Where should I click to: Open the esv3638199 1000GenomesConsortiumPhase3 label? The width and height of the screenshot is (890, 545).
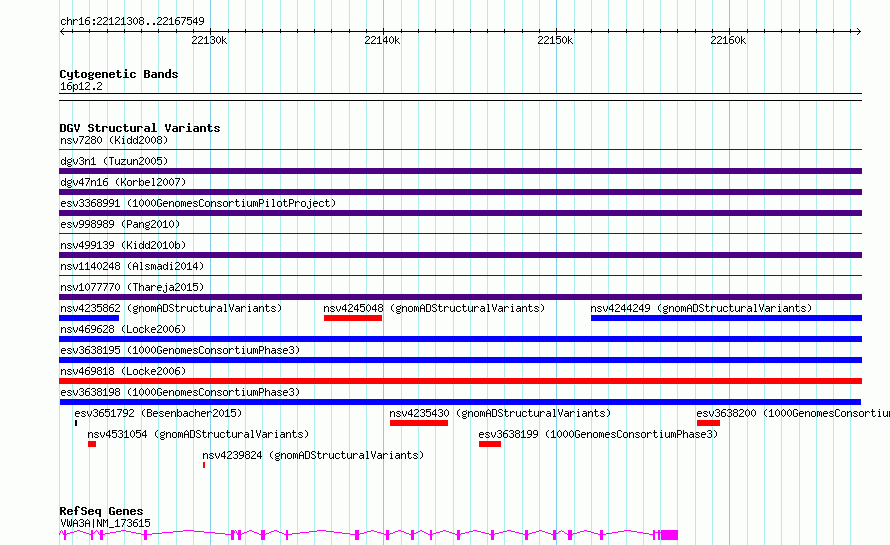[x=598, y=434]
